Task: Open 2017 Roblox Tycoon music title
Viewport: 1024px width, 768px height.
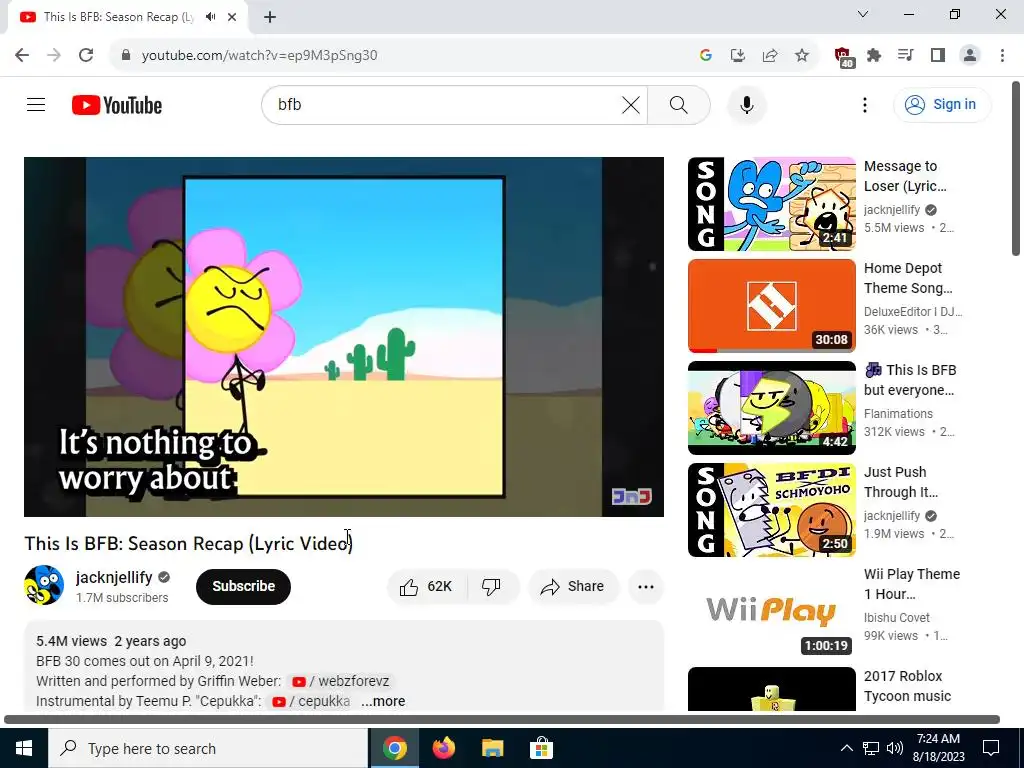Action: click(x=907, y=686)
